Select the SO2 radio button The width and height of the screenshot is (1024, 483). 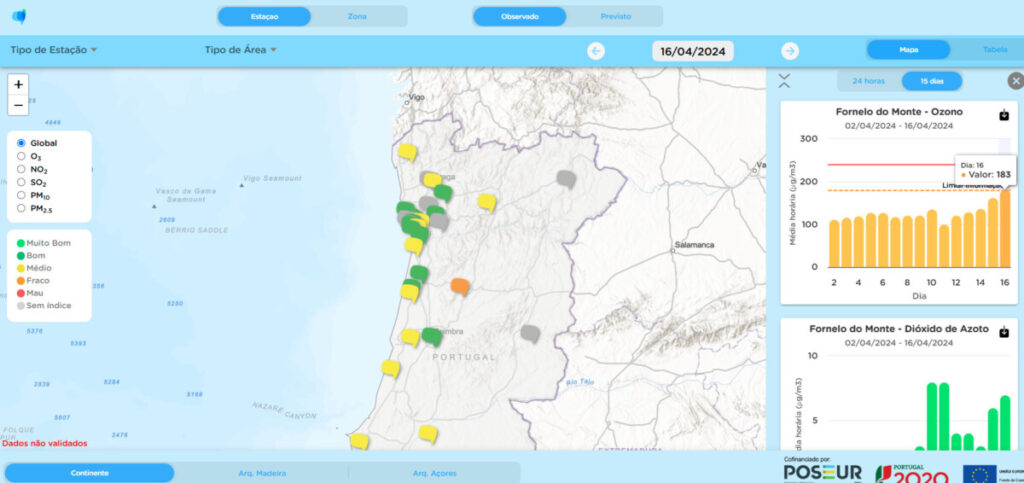(22, 182)
